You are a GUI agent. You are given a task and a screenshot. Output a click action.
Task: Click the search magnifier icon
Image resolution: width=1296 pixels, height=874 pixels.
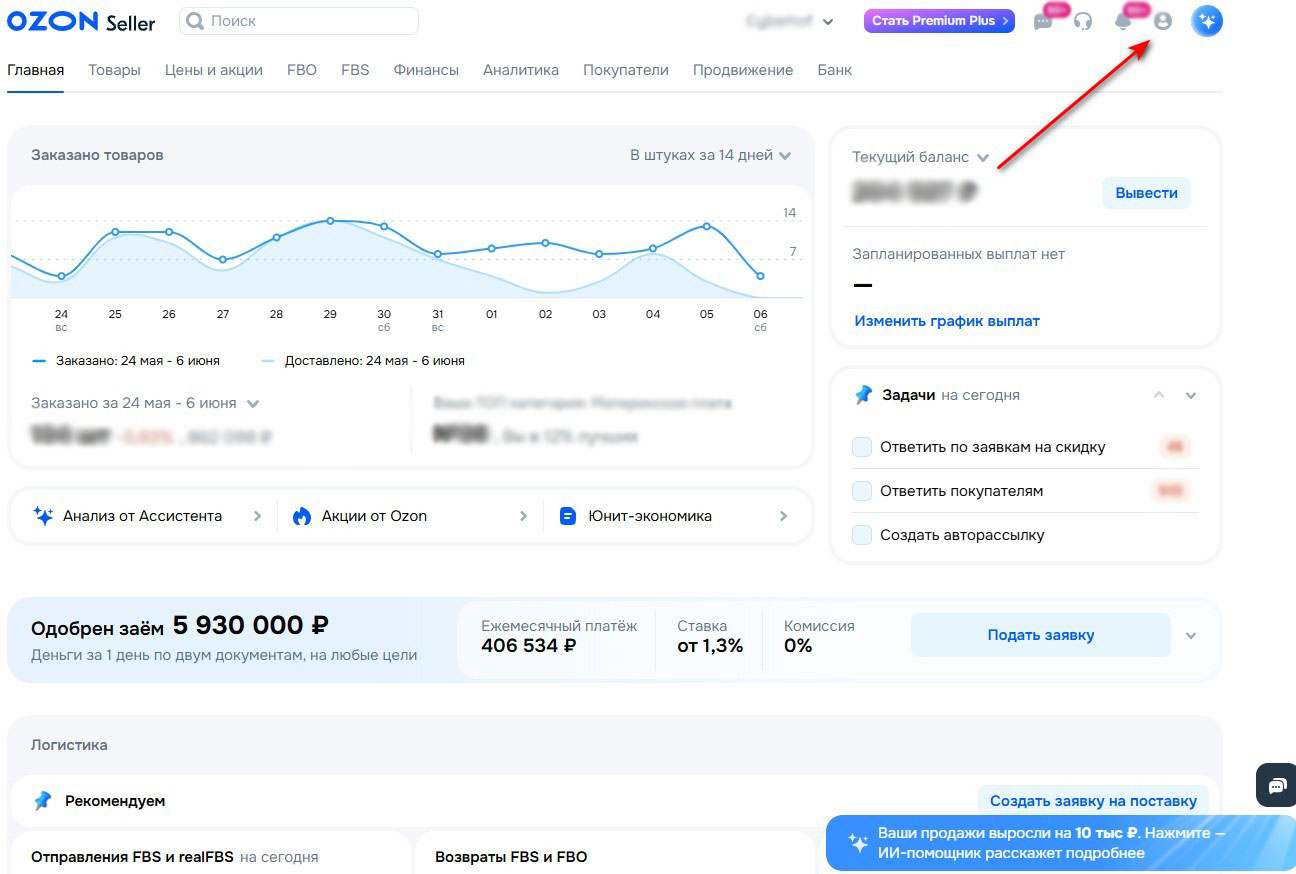coord(195,21)
